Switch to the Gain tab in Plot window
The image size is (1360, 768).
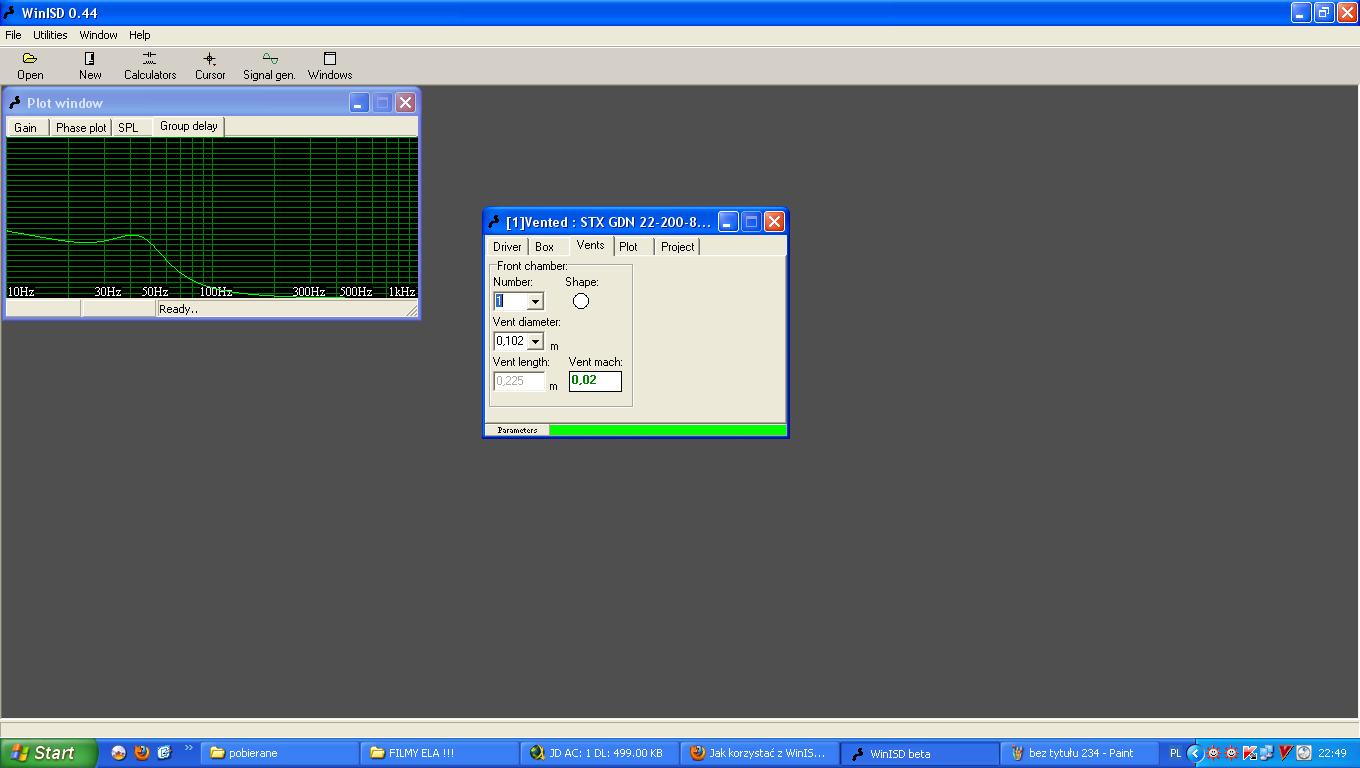(x=26, y=128)
